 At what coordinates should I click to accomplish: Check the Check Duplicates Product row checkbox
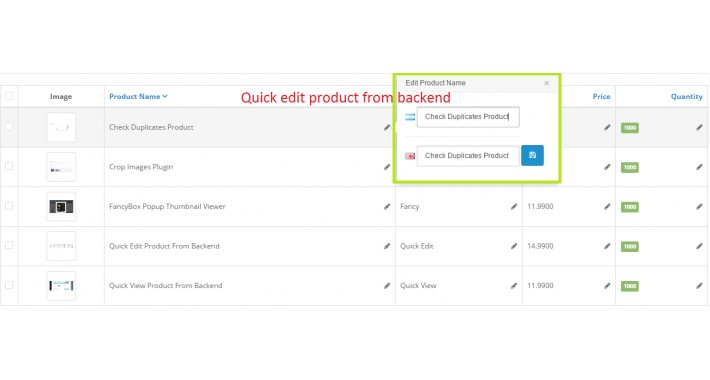pos(9,127)
